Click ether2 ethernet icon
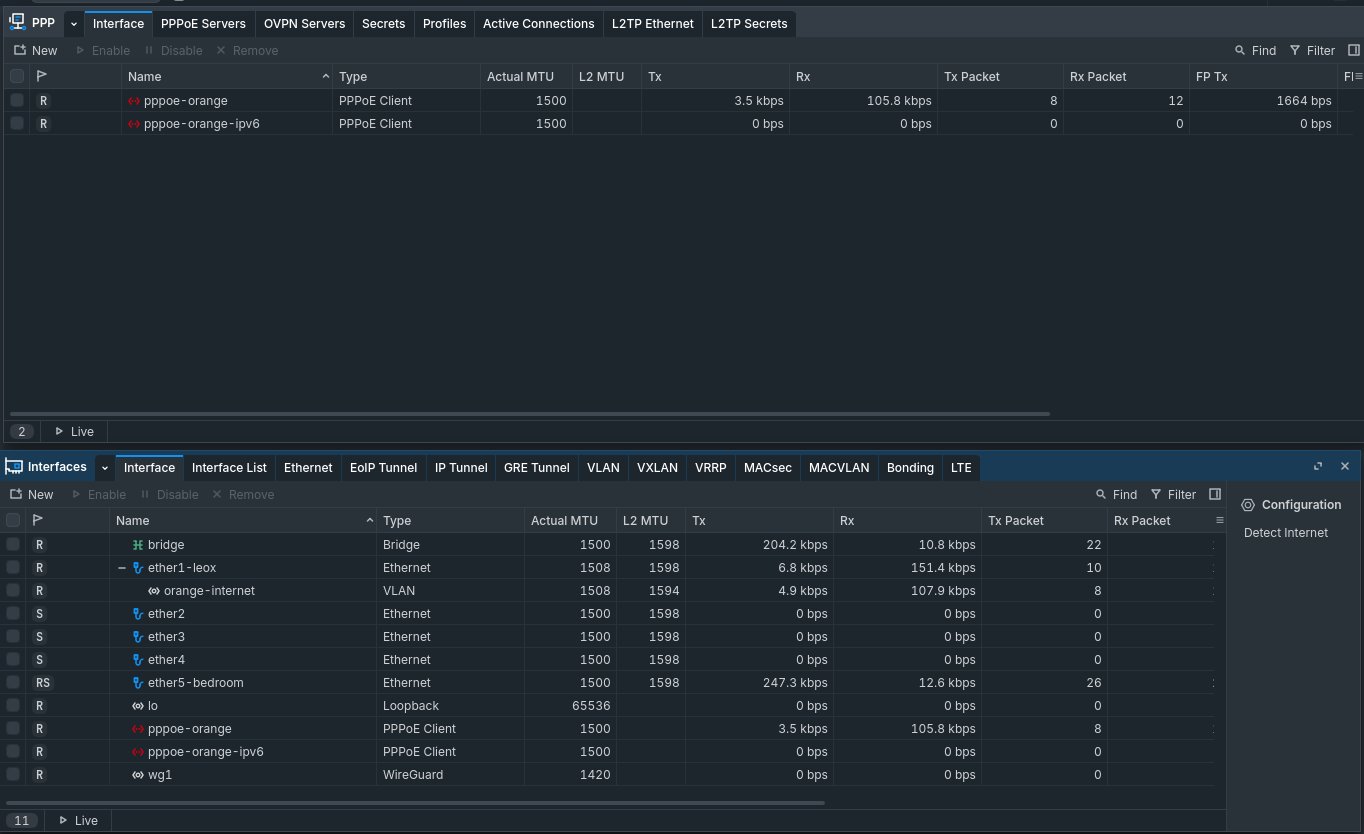 (x=138, y=614)
